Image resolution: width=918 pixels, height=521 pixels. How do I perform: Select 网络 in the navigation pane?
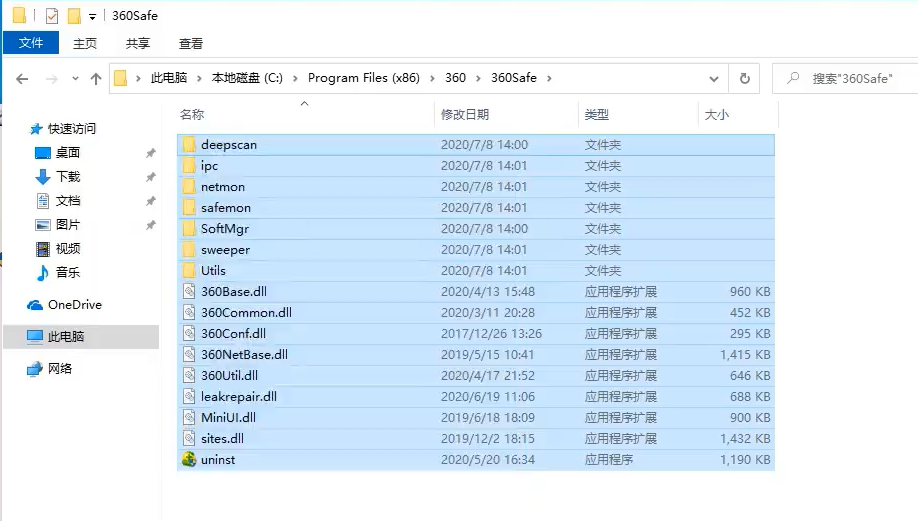[60, 369]
